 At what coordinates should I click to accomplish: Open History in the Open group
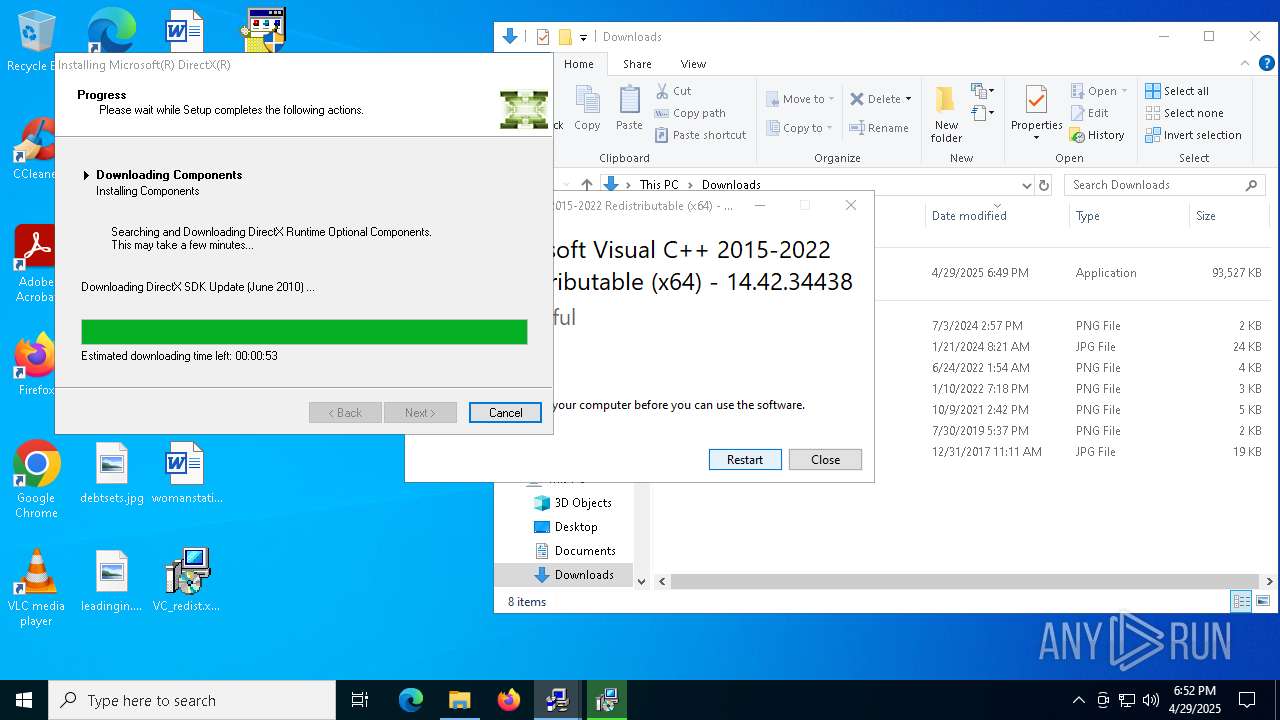point(1097,135)
